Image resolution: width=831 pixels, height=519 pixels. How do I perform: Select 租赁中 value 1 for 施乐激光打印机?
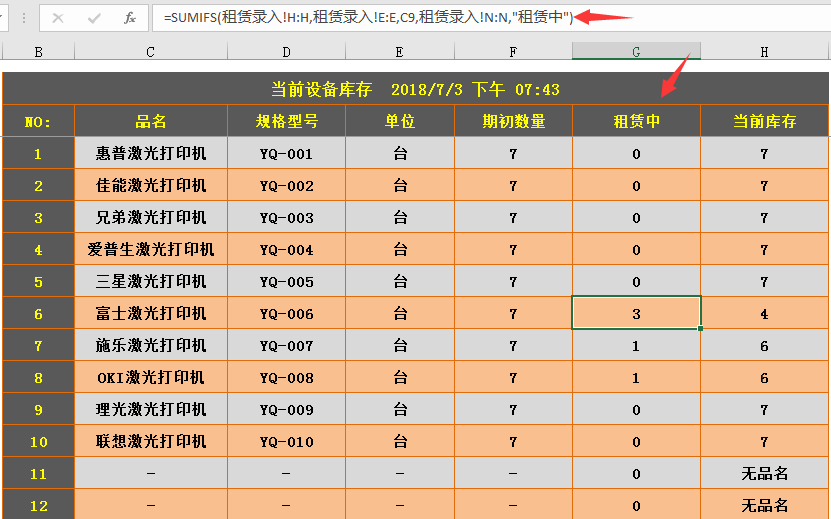tap(636, 345)
